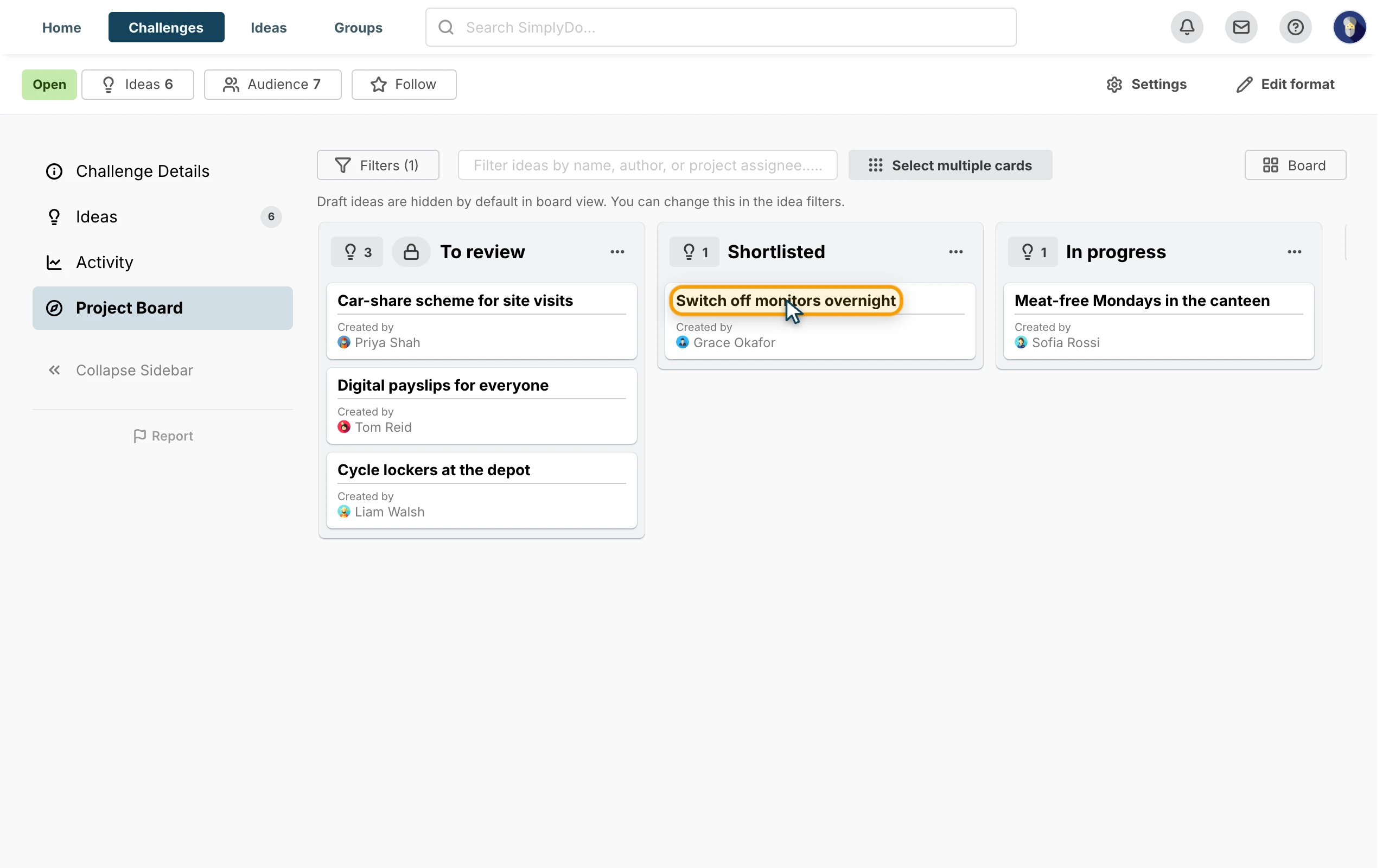Open the messages envelope icon
Screen dimensions: 1389x868
click(1240, 27)
